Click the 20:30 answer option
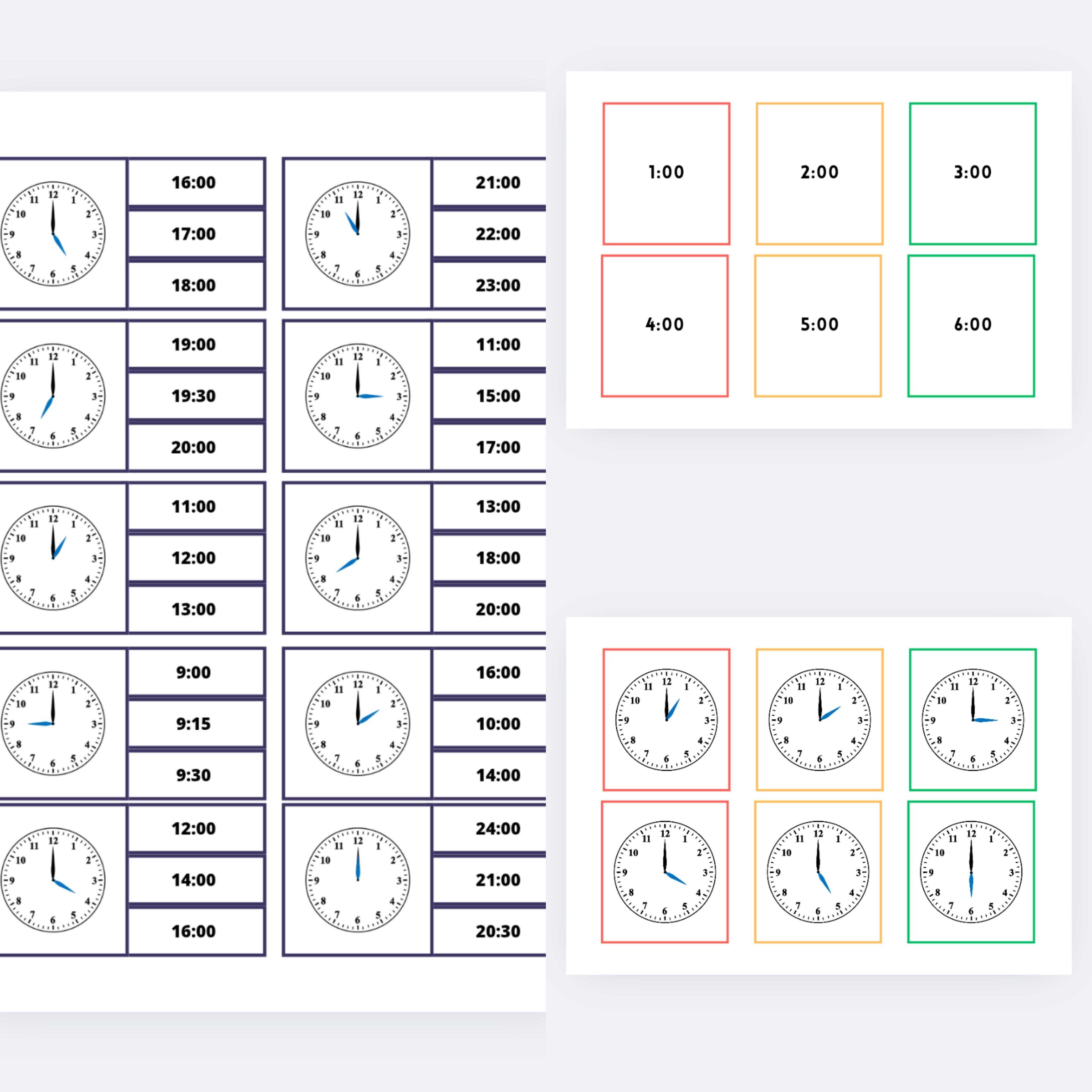Viewport: 1092px width, 1092px height. point(497,931)
